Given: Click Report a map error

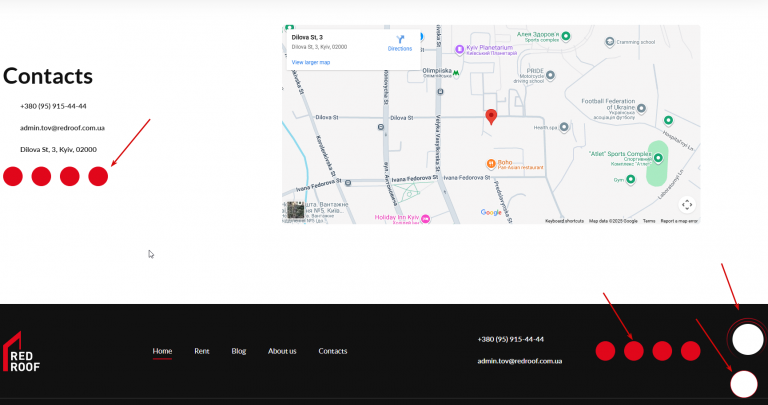Looking at the screenshot, I should point(679,221).
